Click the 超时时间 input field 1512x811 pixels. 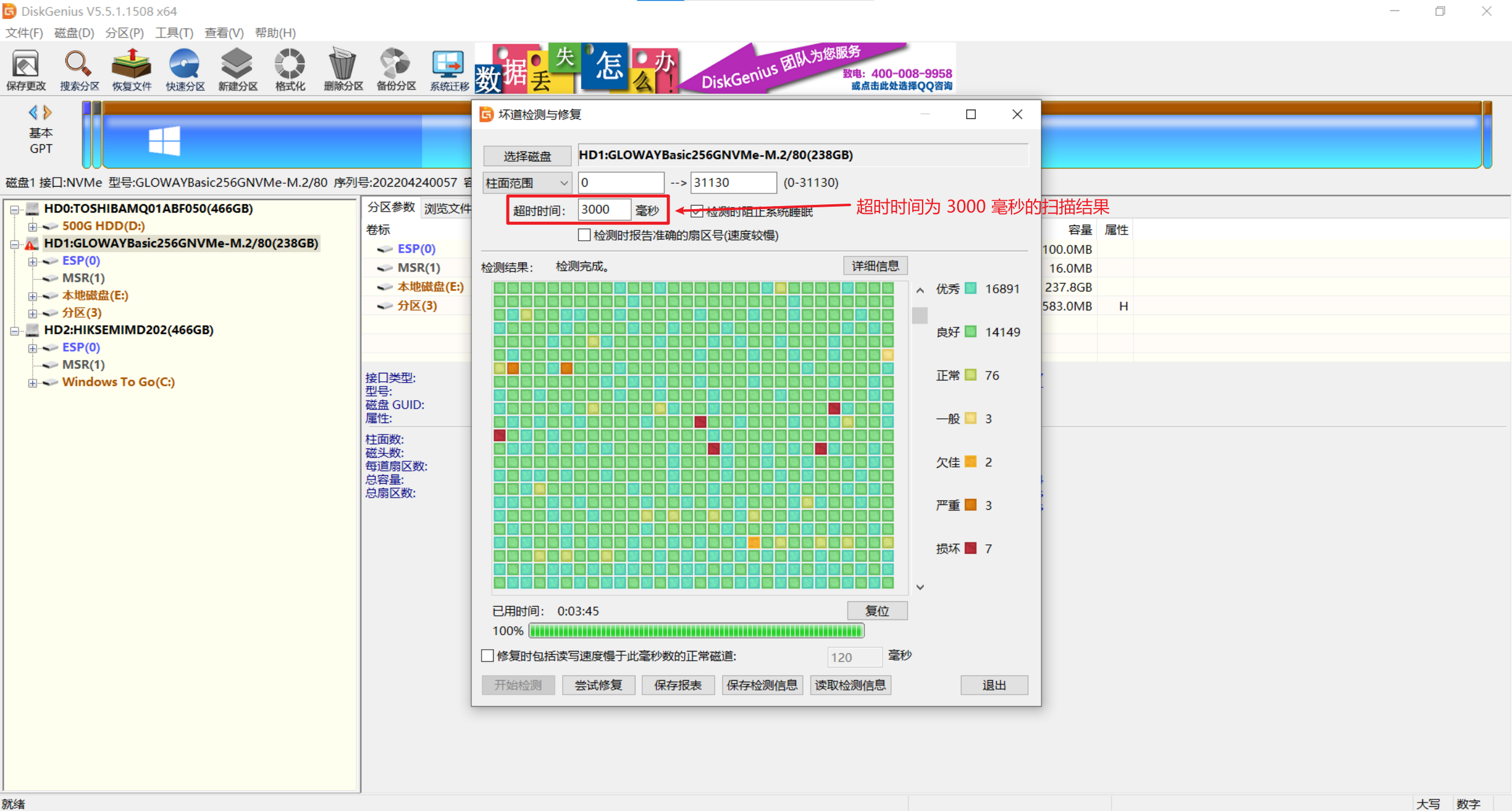tap(603, 210)
